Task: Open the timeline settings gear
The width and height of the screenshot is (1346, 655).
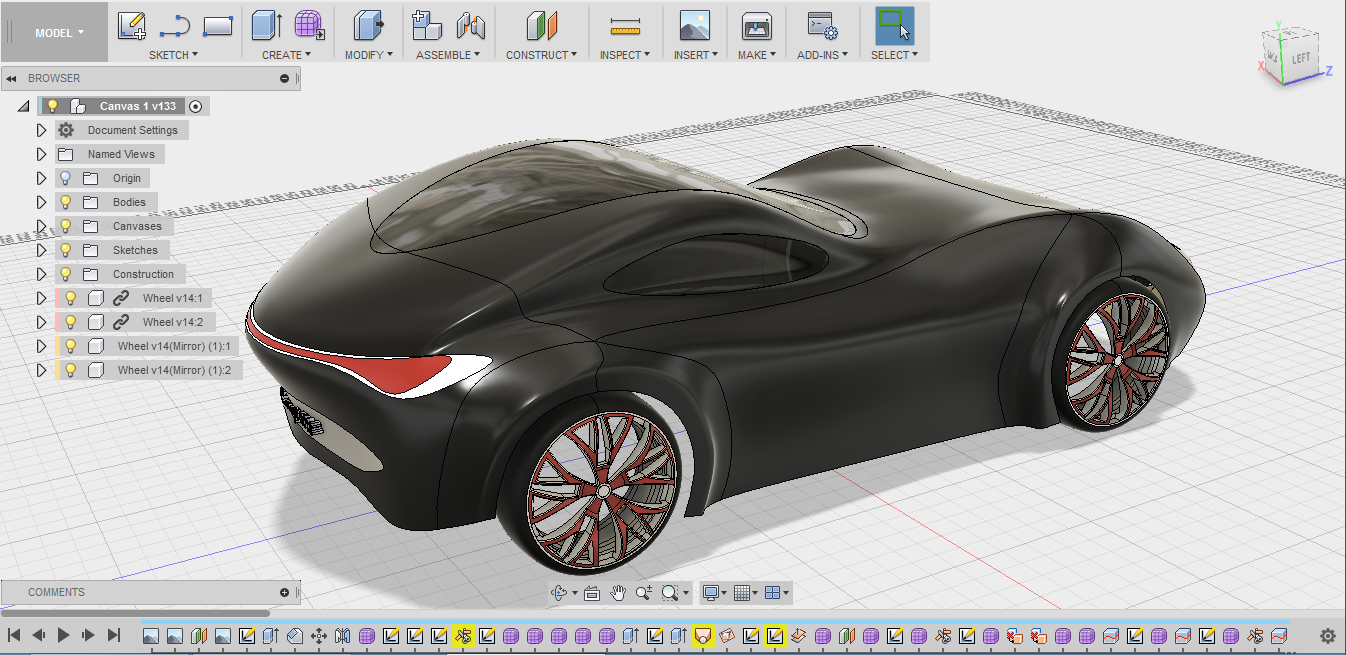Action: pos(1328,635)
